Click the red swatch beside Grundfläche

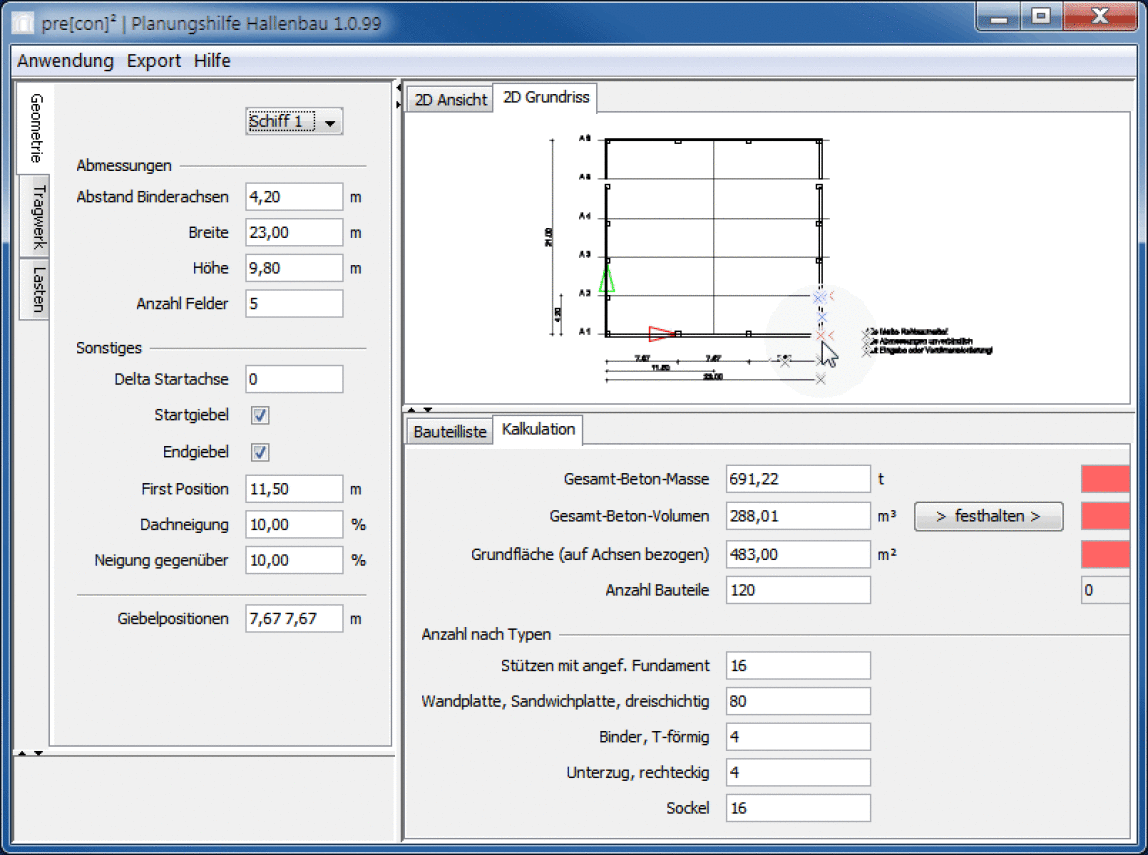[x=1105, y=554]
